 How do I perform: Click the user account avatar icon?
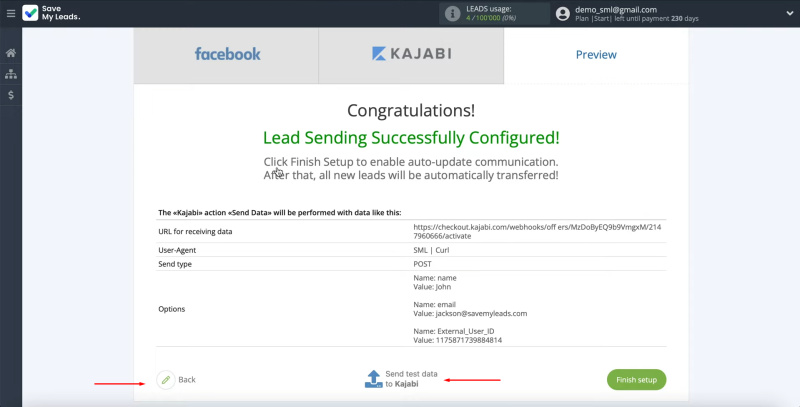point(563,14)
